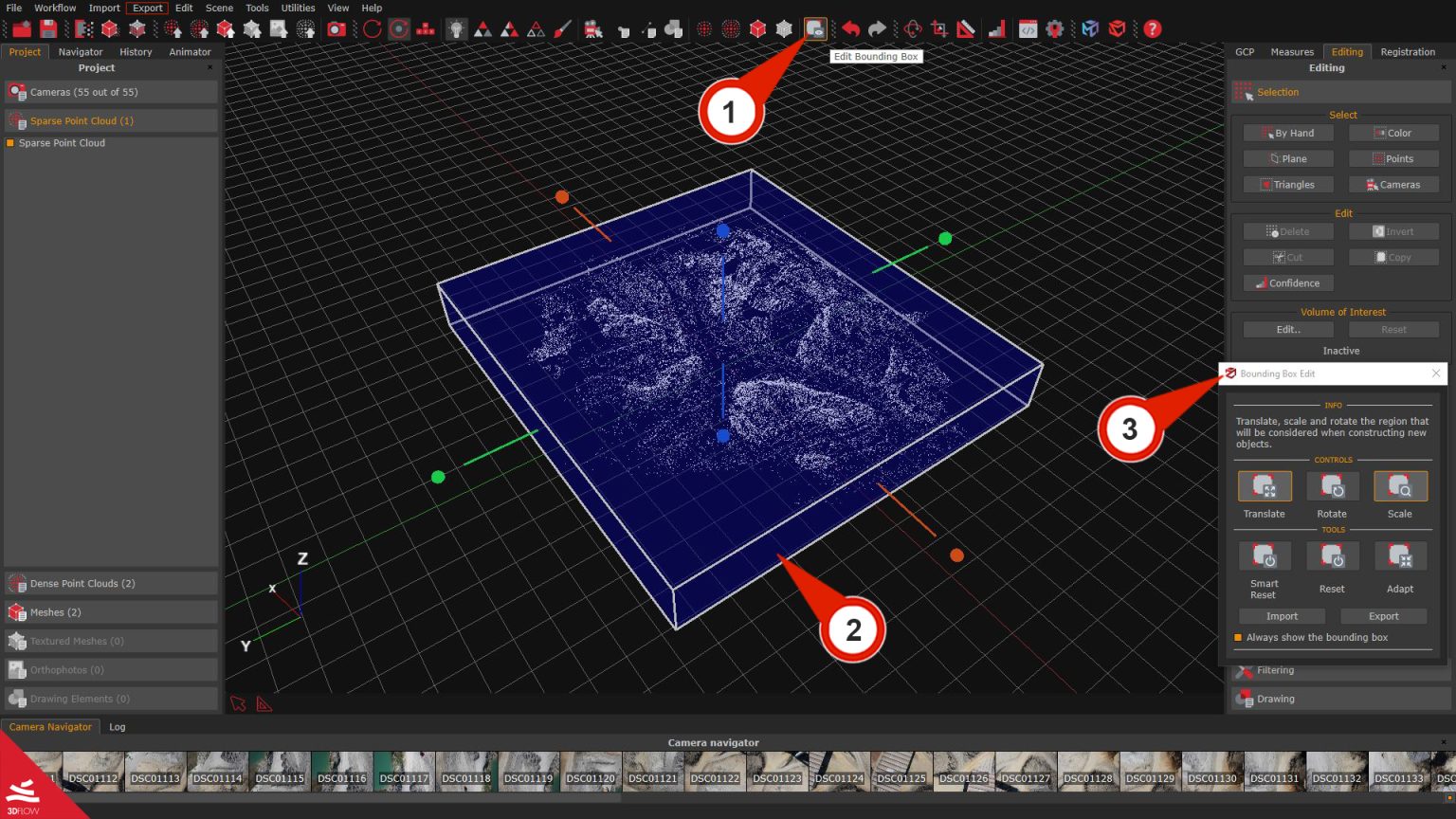The image size is (1456, 819).
Task: Click the camera capture icon in the toolbar
Action: (337, 28)
